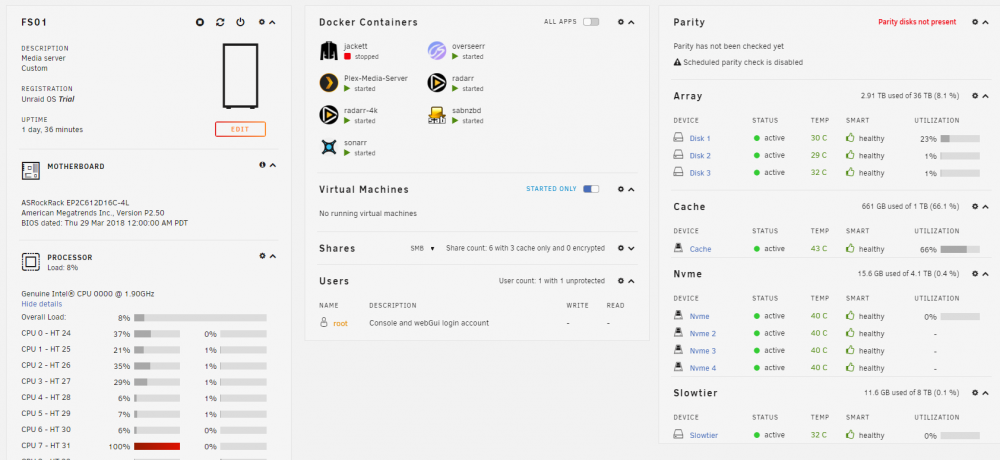Screen dimensions: 1000x460
Task: Collapse the Parity section chevron
Action: click(x=986, y=22)
